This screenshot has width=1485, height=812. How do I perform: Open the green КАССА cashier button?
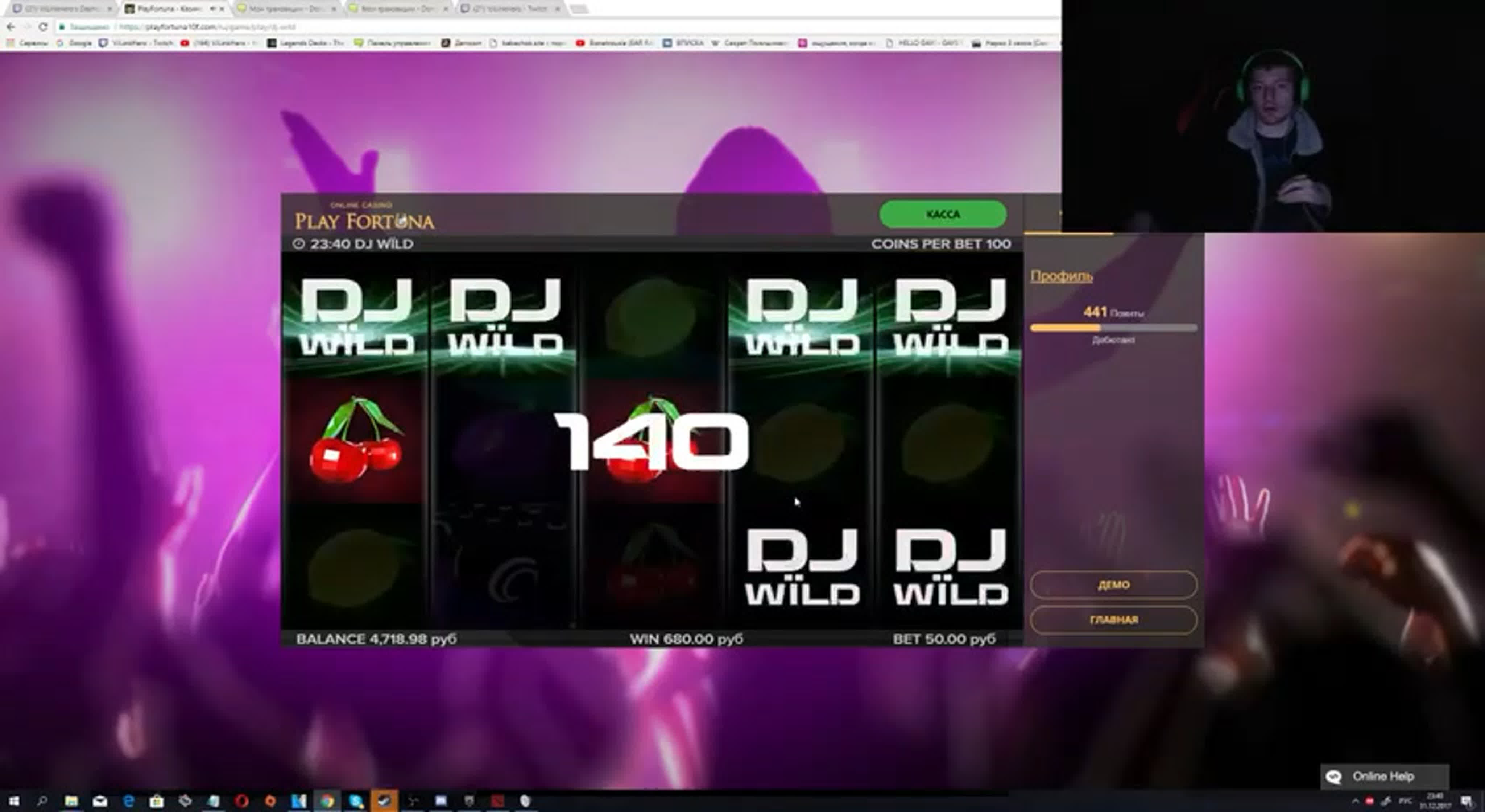943,215
